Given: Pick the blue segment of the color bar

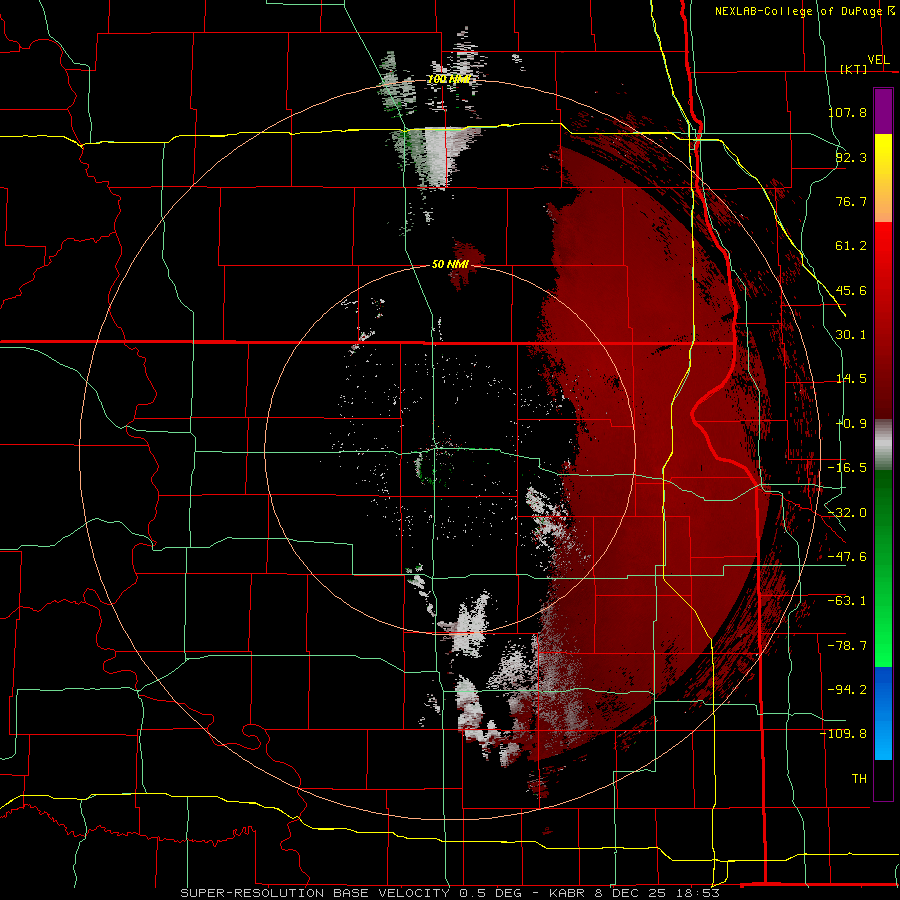Looking at the screenshot, I should (x=883, y=713).
